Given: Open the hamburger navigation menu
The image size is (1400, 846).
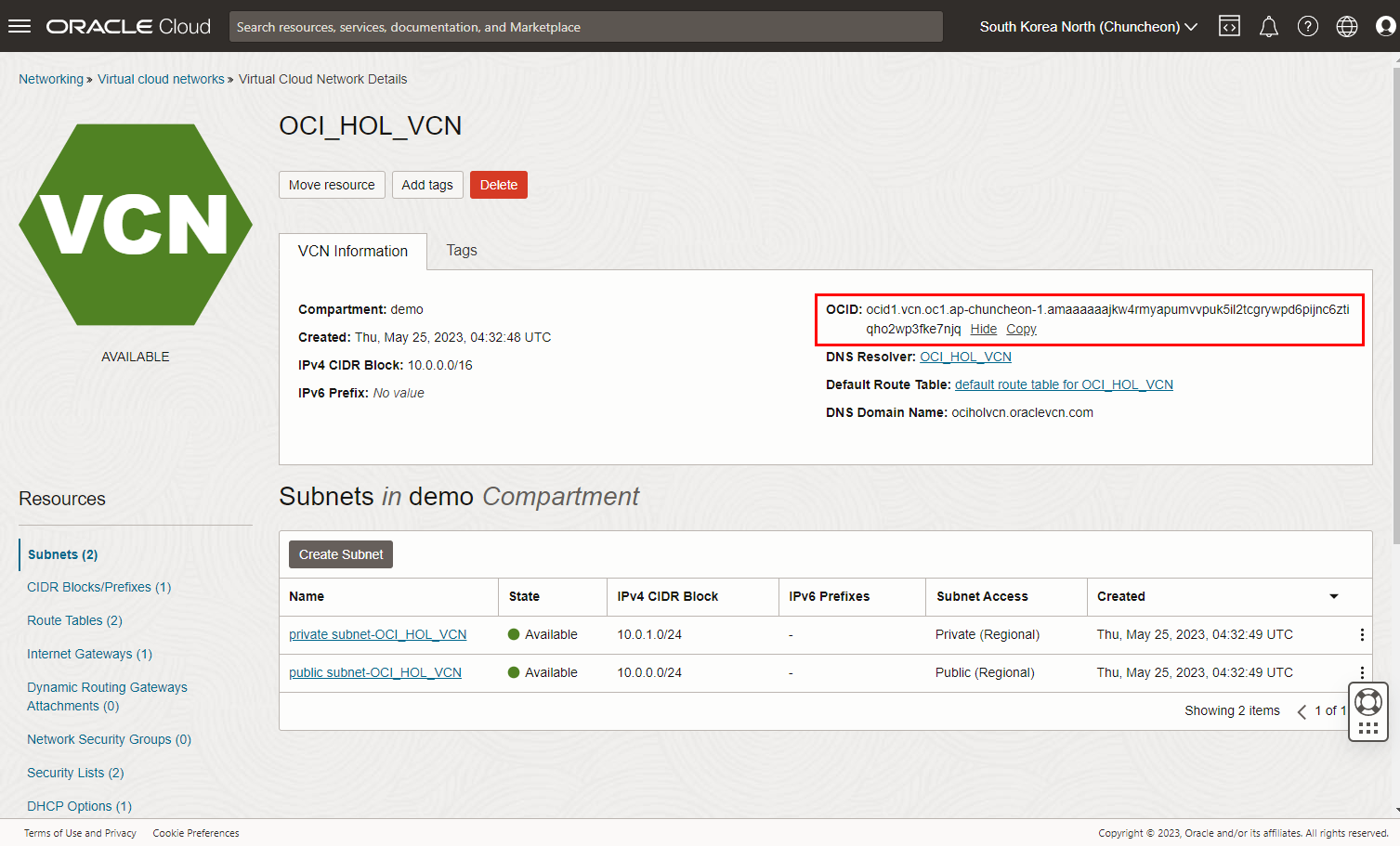Looking at the screenshot, I should click(20, 26).
